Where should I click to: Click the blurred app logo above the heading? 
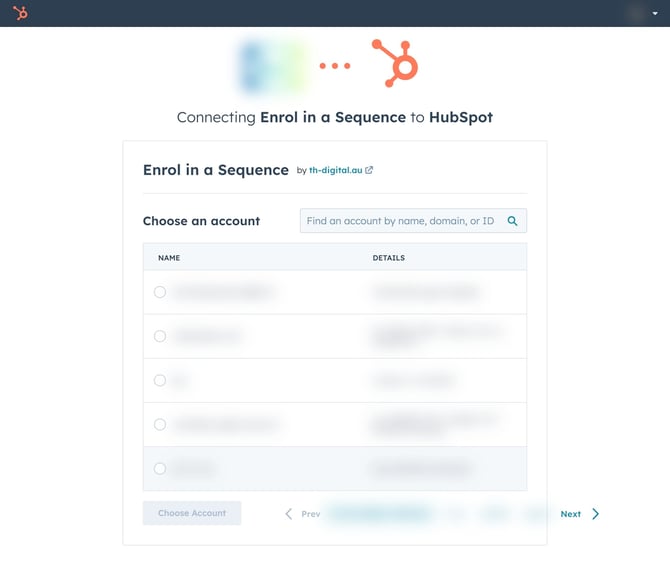tap(270, 65)
